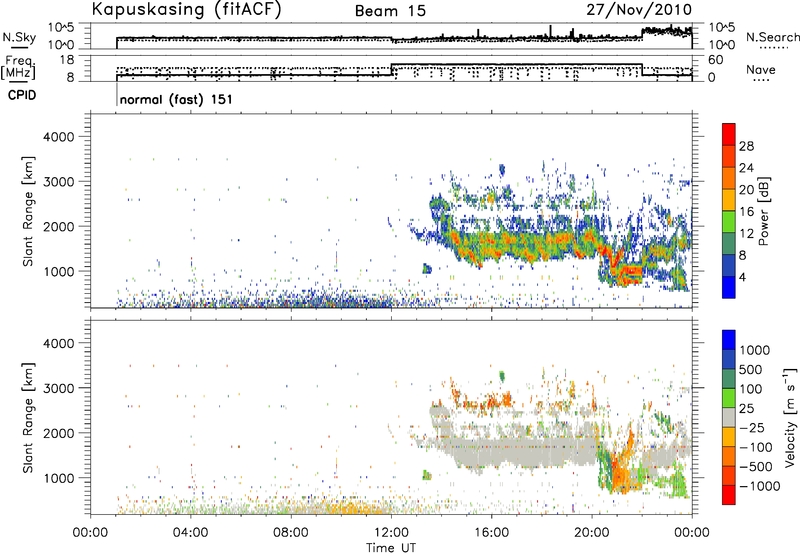Click the Nave legend label
Viewport: 800px width, 554px height.
click(x=761, y=70)
